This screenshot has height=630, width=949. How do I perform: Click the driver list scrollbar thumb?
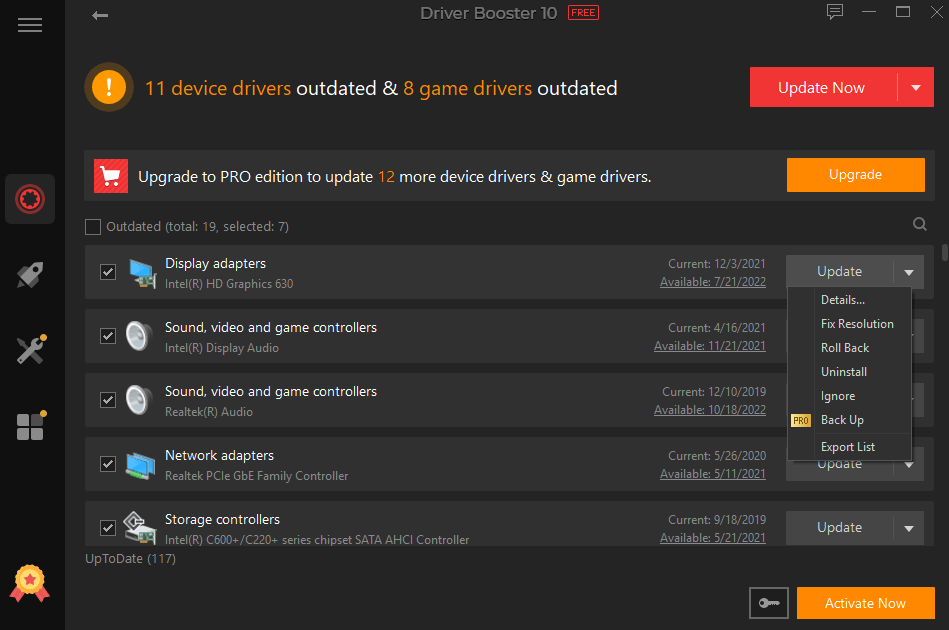(x=944, y=252)
